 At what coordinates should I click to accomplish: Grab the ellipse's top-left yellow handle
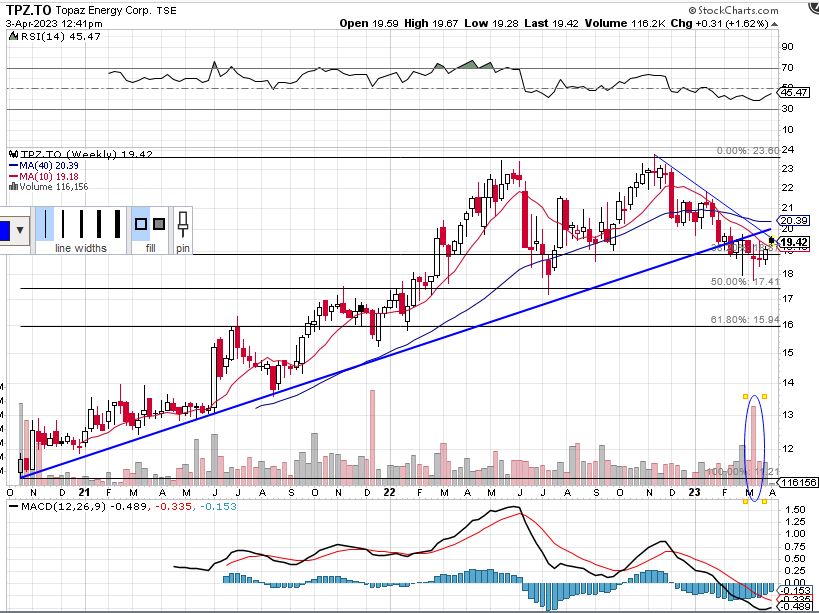746,396
